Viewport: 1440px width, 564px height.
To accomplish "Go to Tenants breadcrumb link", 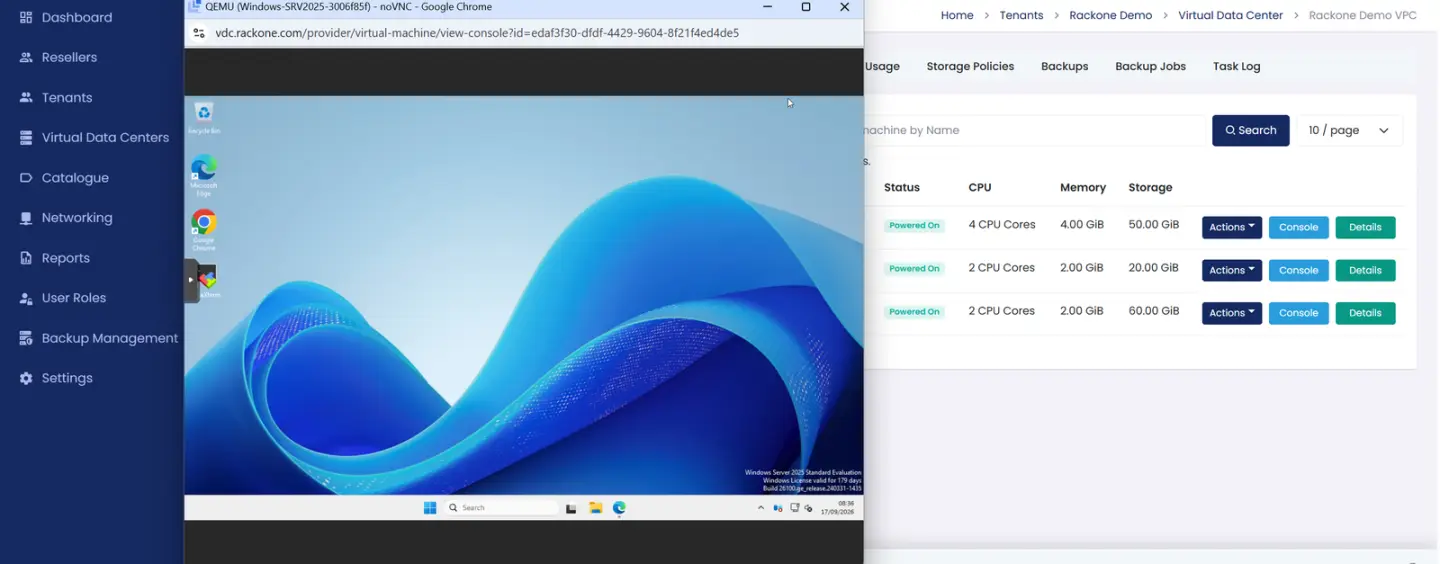I will [x=1021, y=15].
